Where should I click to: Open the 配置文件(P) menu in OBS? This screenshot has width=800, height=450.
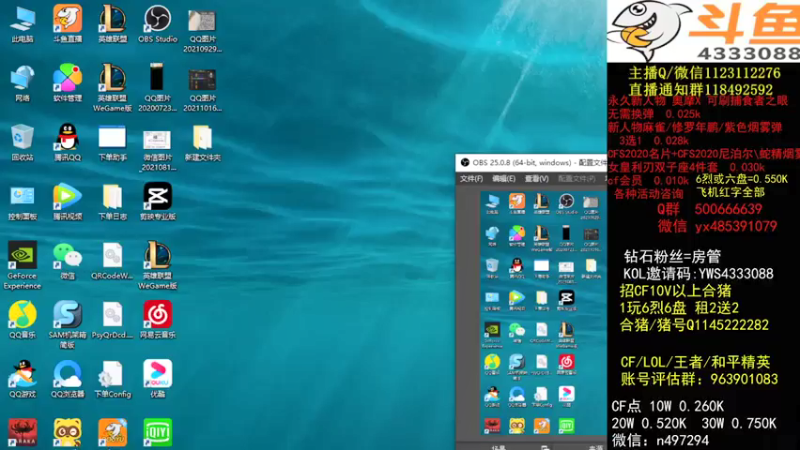coord(577,179)
